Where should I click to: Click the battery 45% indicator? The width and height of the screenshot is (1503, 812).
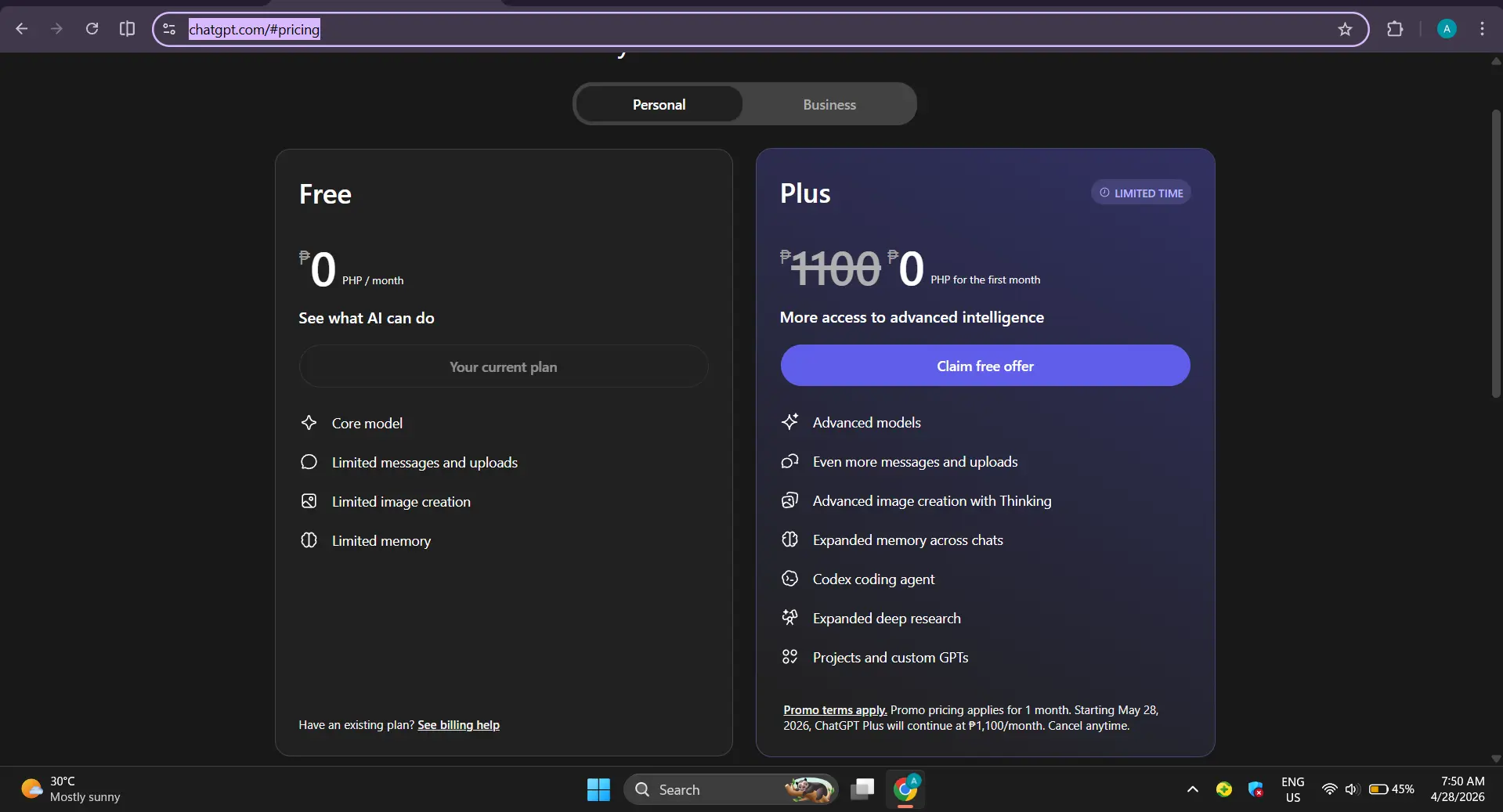click(x=1392, y=789)
